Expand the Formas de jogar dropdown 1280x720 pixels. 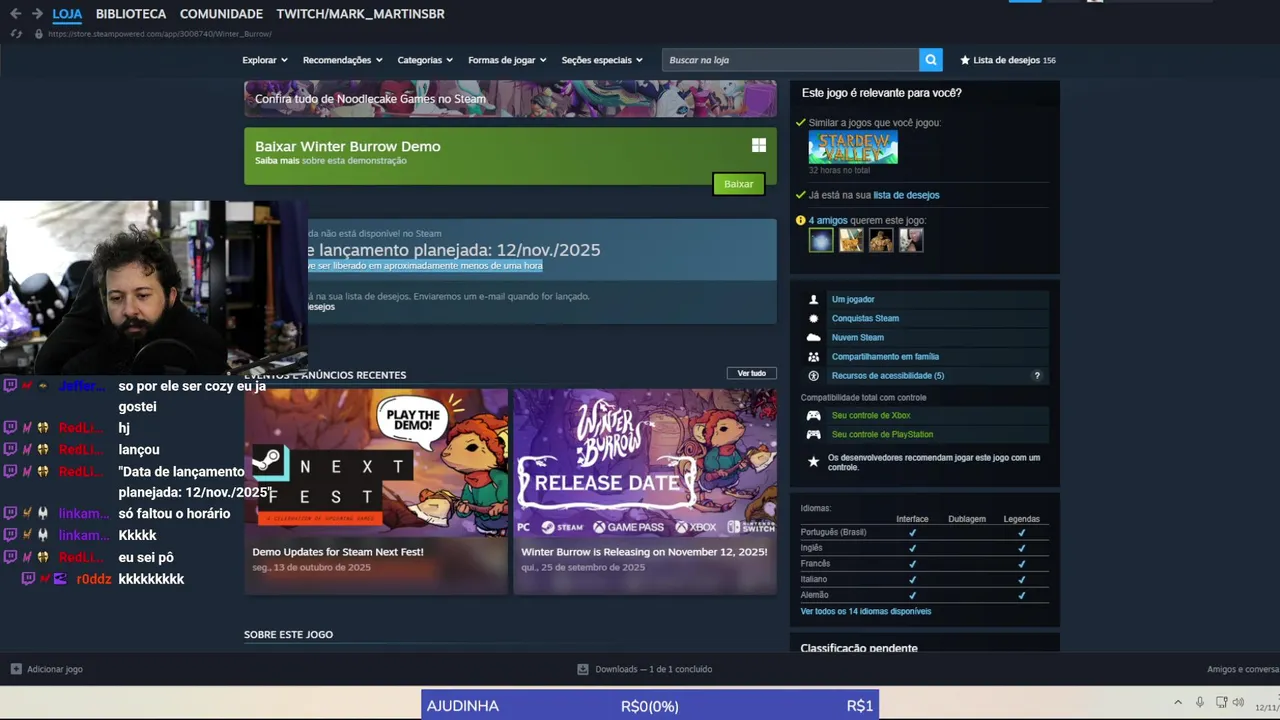(x=507, y=60)
